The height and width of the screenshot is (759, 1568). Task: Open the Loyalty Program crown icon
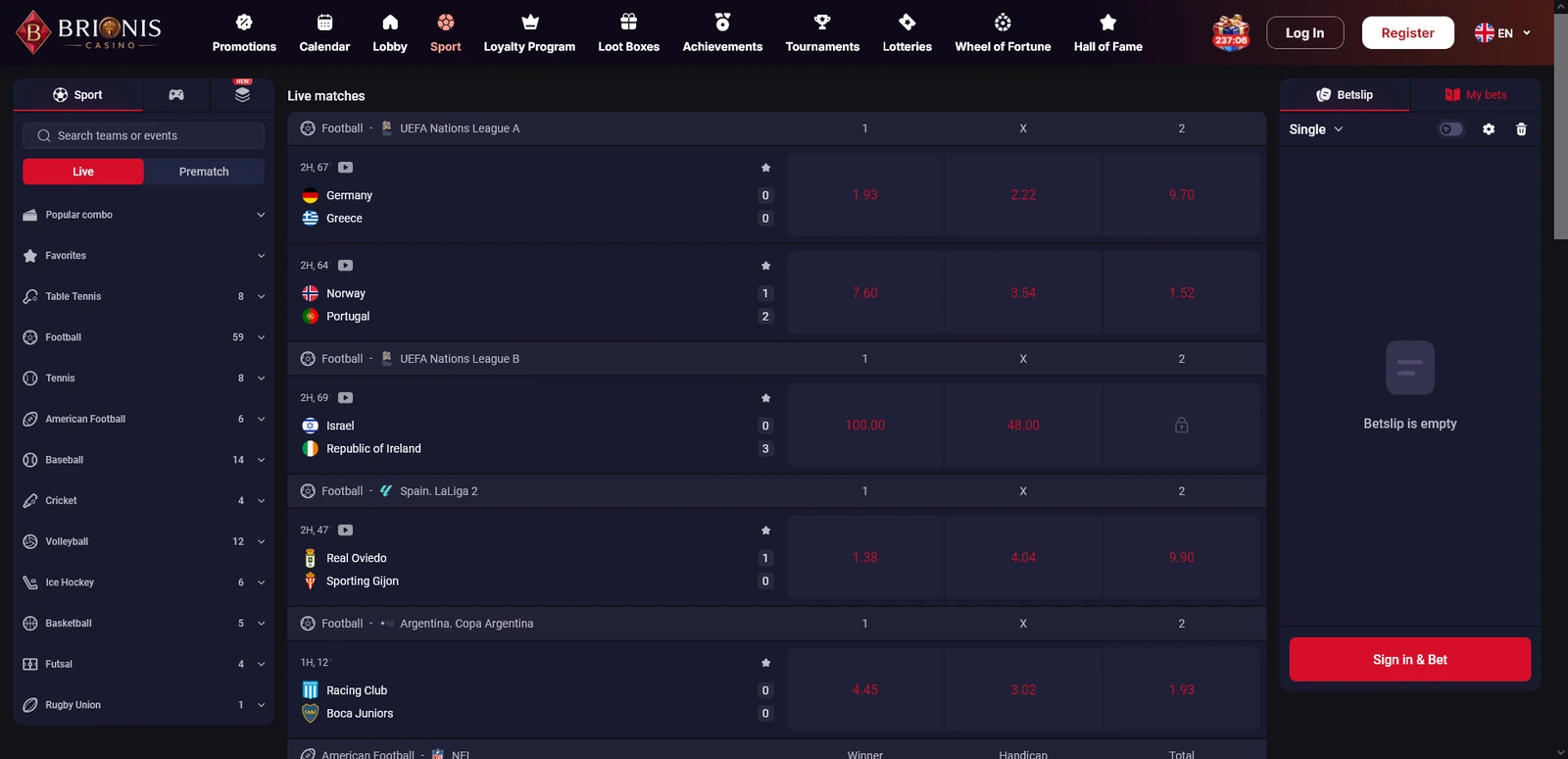[x=530, y=22]
